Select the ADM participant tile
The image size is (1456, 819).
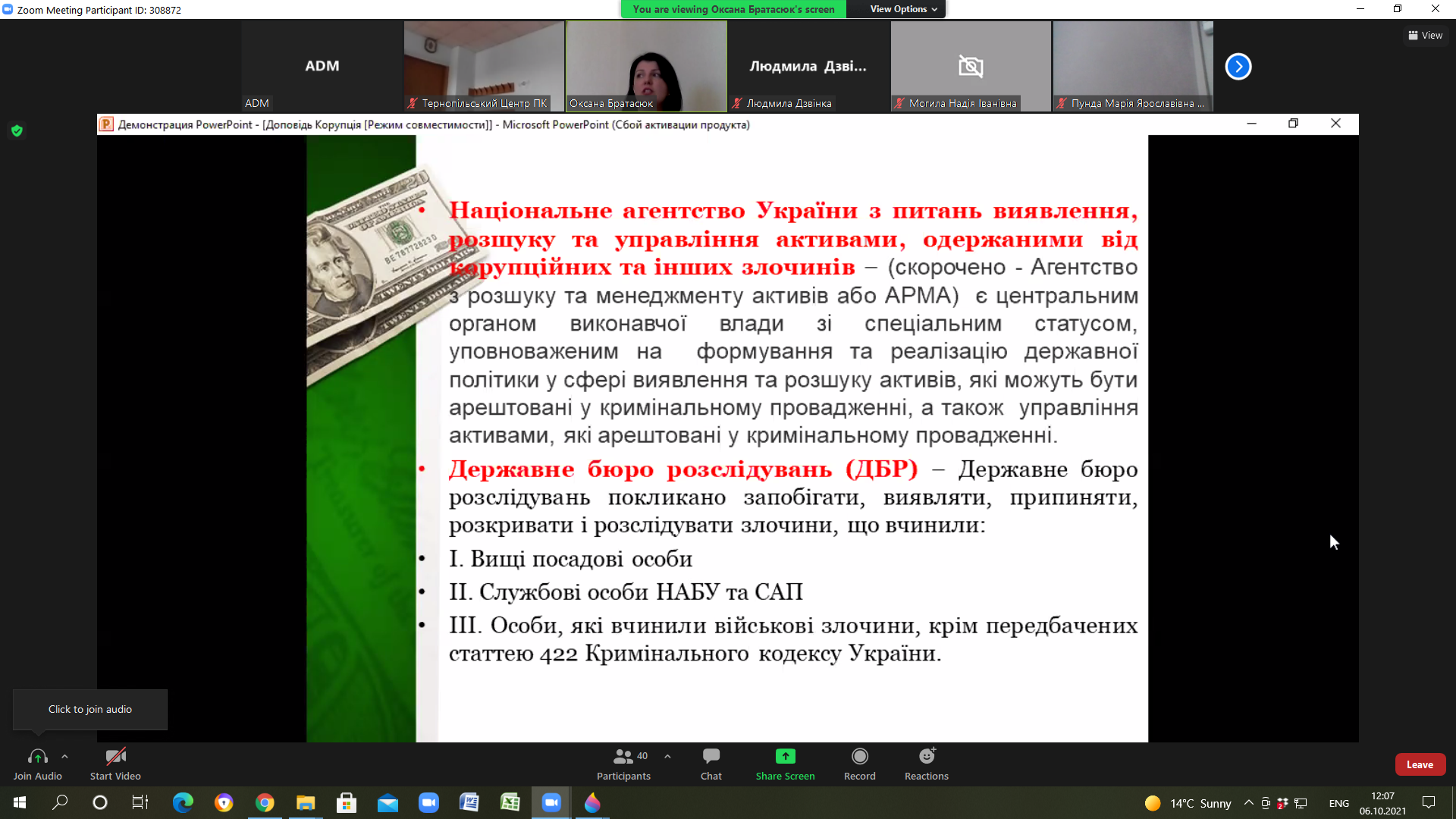click(x=322, y=66)
